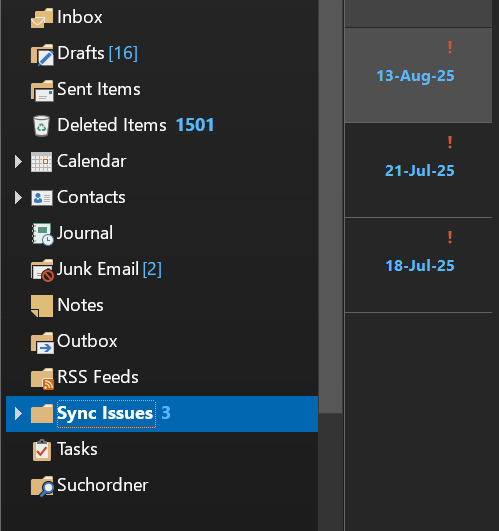This screenshot has width=499, height=531.
Task: Select the message dated 21-Jul-25
Action: (x=418, y=170)
